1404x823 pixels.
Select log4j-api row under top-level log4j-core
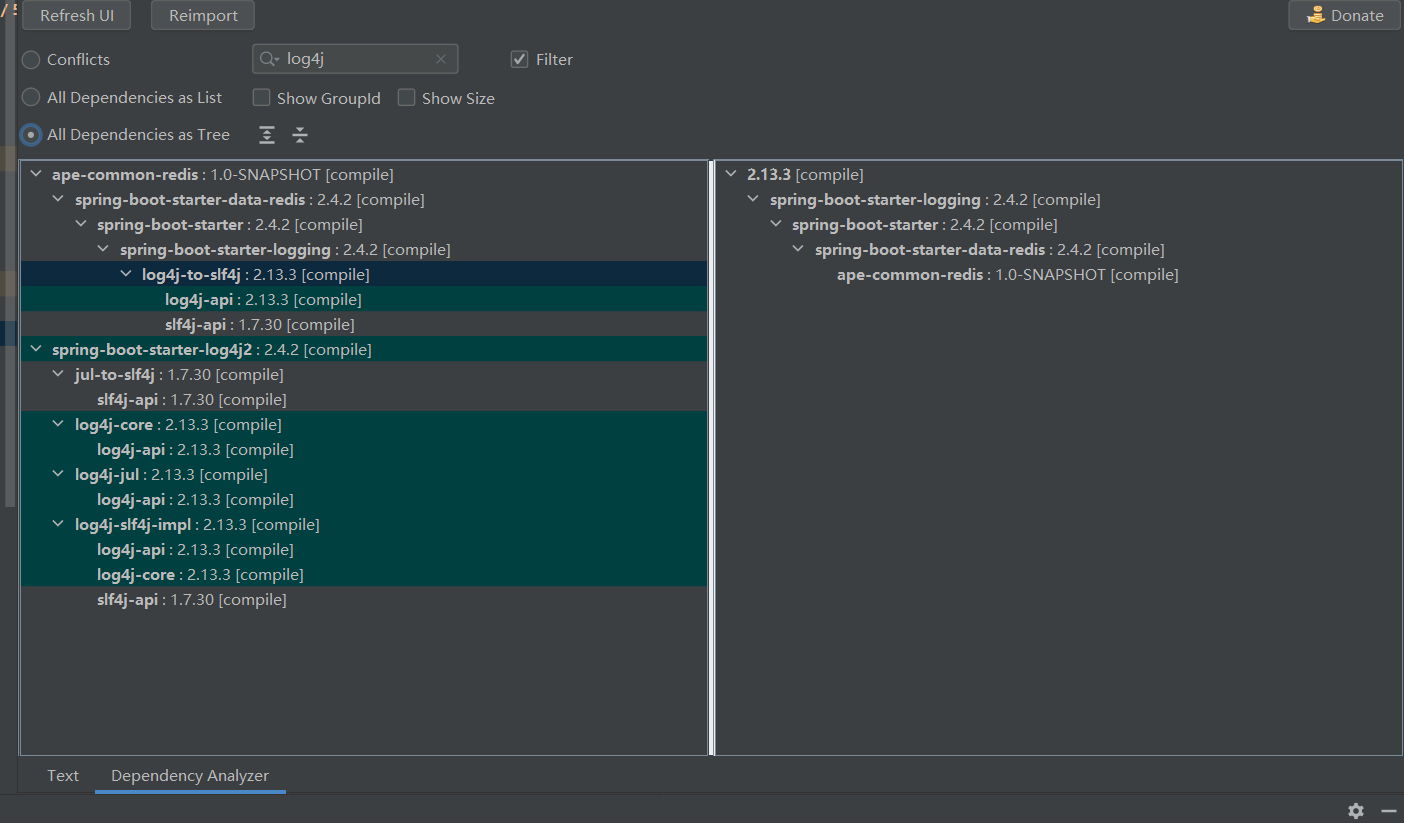(364, 449)
